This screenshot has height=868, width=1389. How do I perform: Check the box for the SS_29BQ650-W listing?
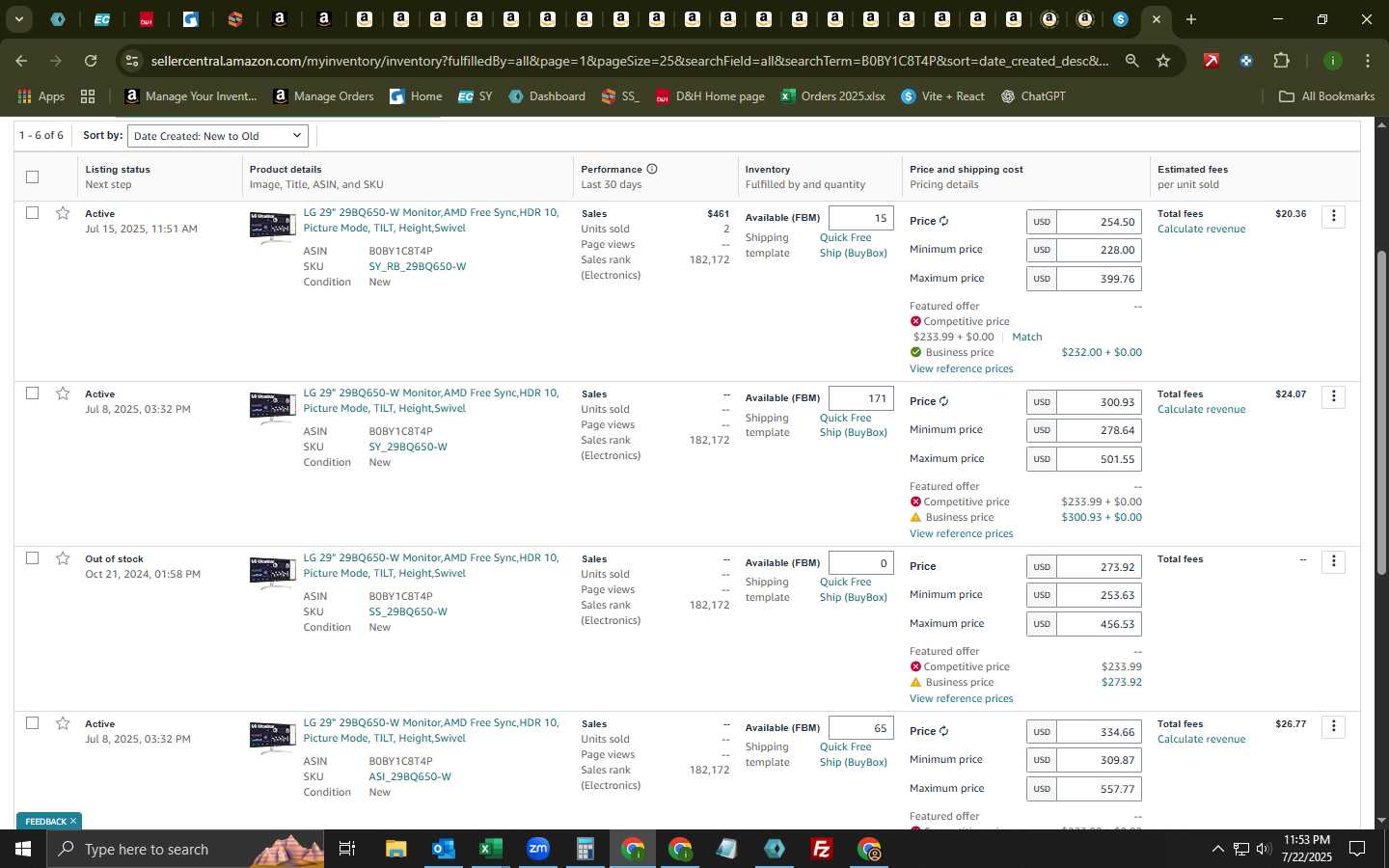pos(33,557)
